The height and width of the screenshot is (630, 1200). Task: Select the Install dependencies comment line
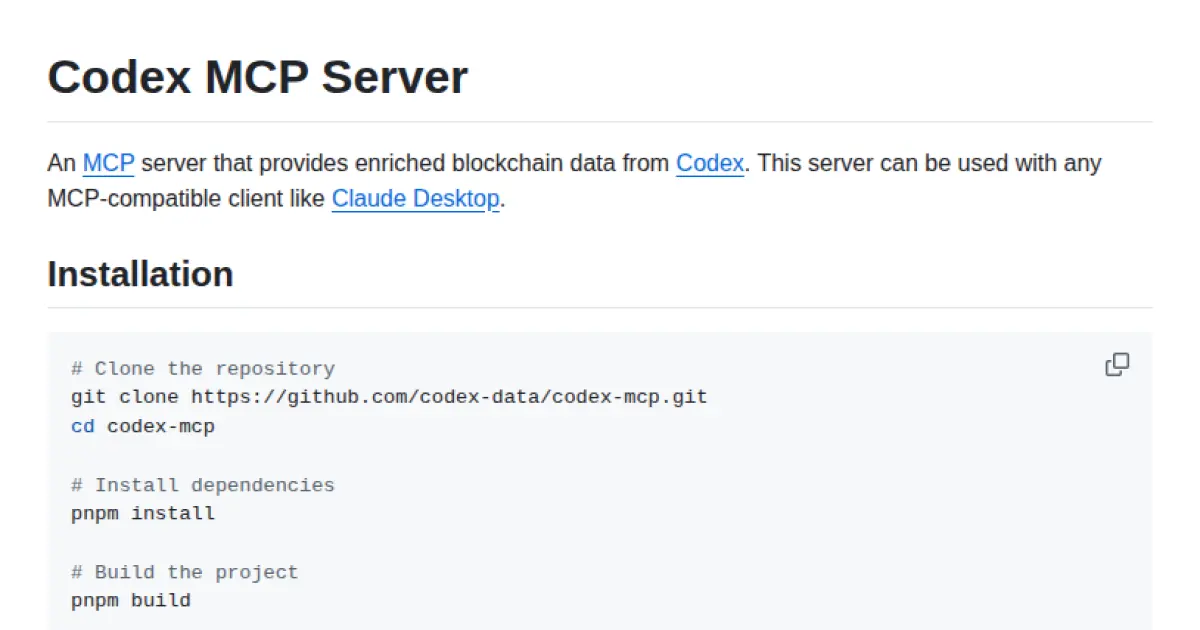tap(202, 484)
